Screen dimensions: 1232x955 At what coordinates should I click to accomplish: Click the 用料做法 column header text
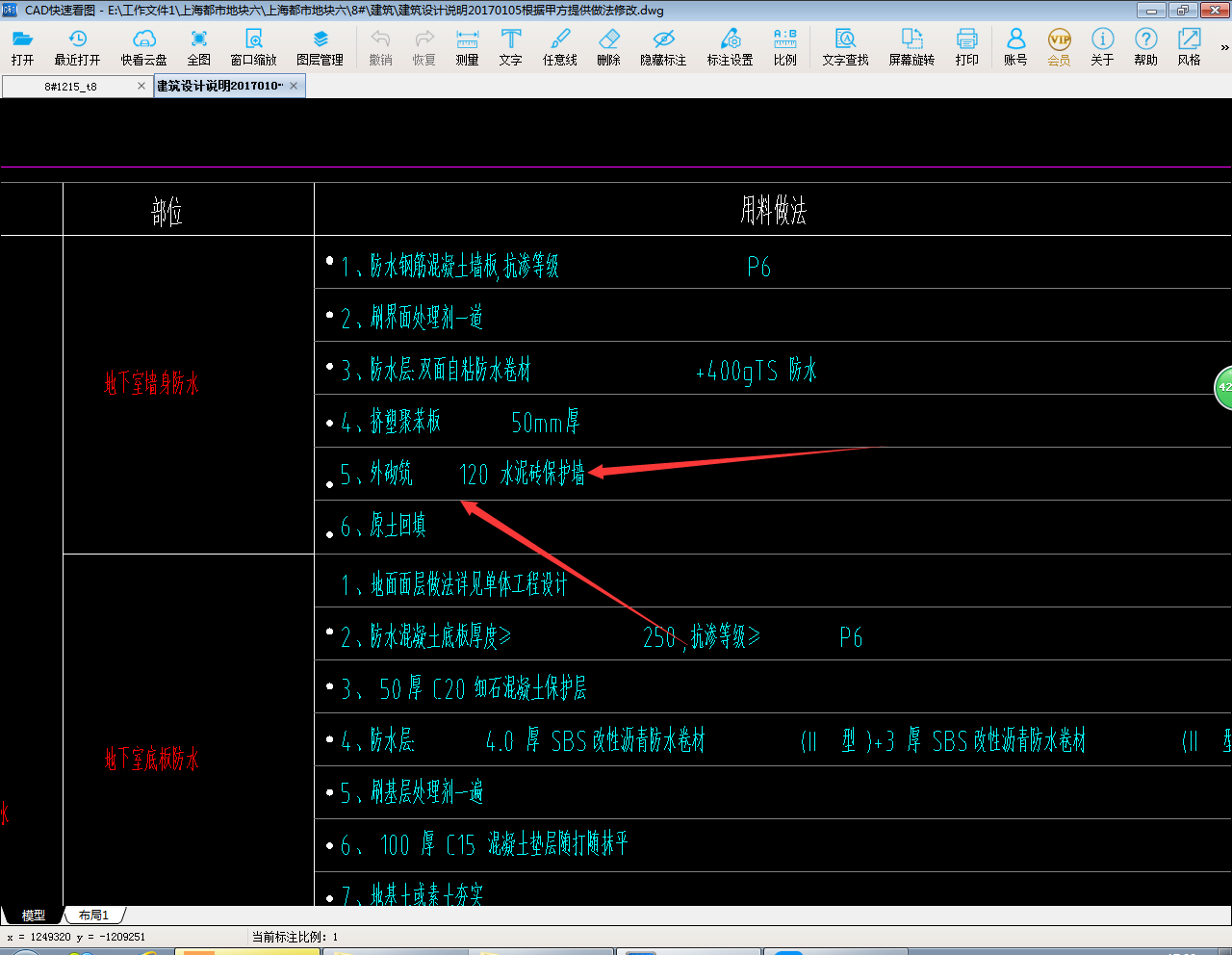tap(773, 210)
